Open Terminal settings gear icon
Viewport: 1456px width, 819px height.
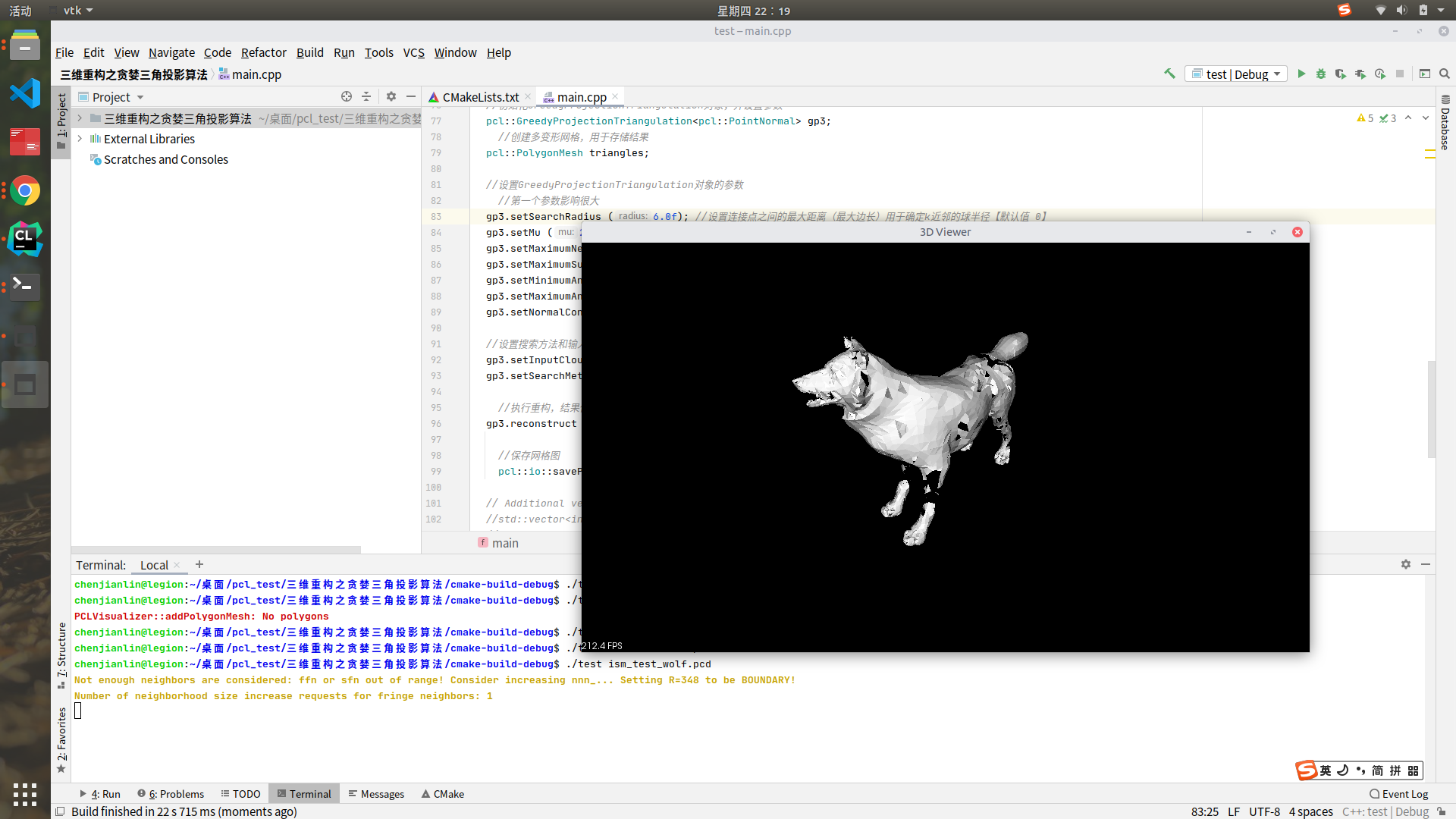pyautogui.click(x=1406, y=564)
